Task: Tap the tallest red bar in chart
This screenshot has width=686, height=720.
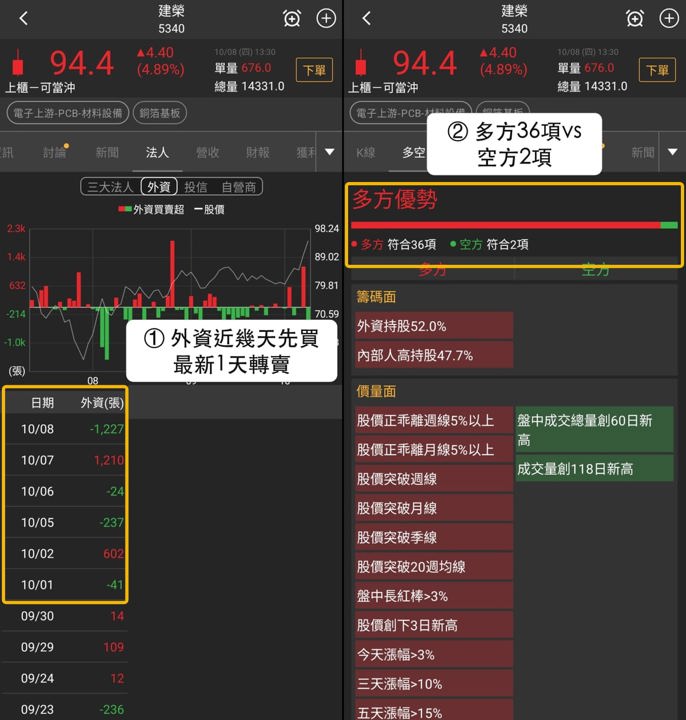Action: point(172,274)
